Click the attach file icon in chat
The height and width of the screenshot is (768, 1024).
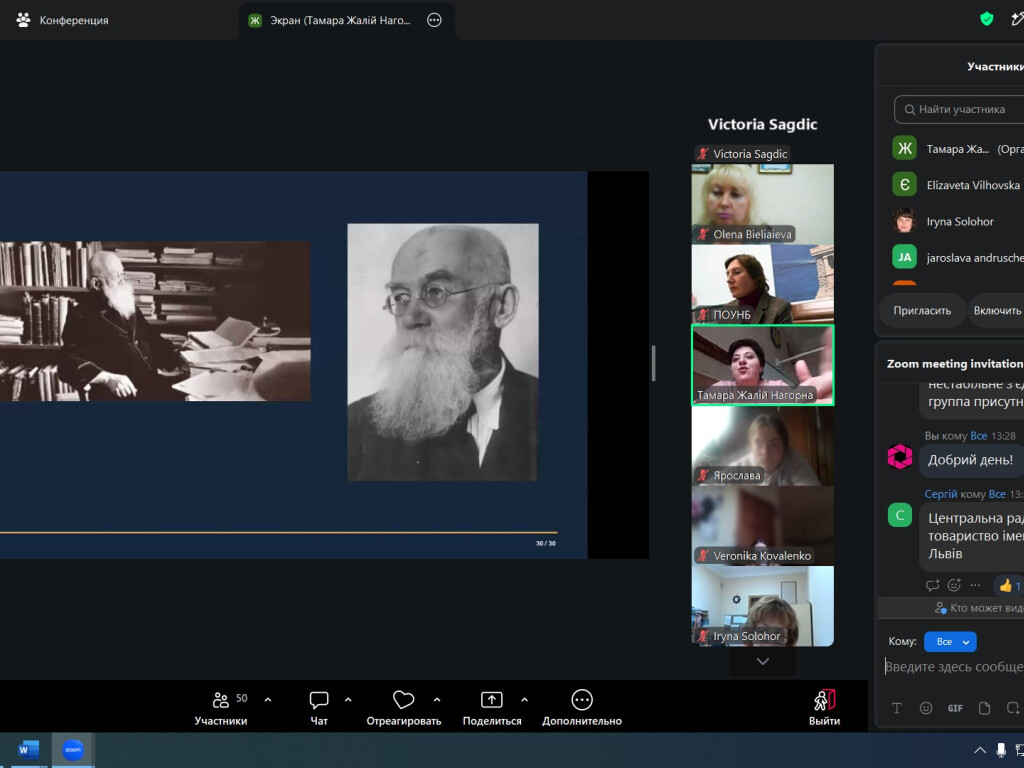tap(984, 708)
